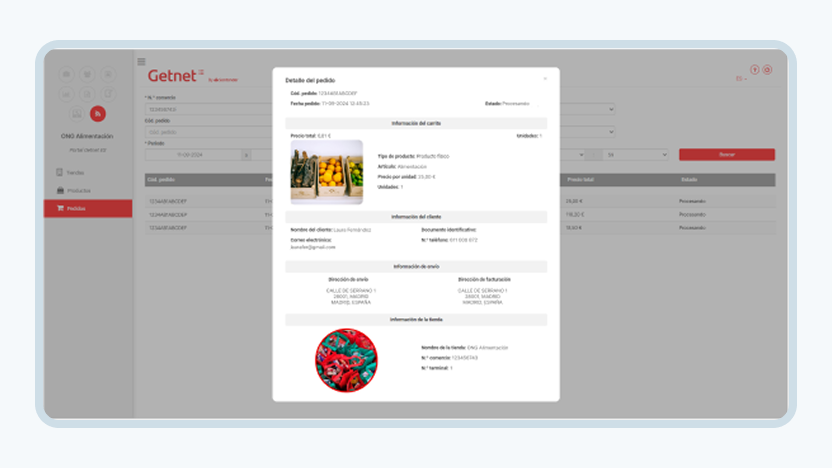Click the Nombre de la tienda value

pos(488,348)
